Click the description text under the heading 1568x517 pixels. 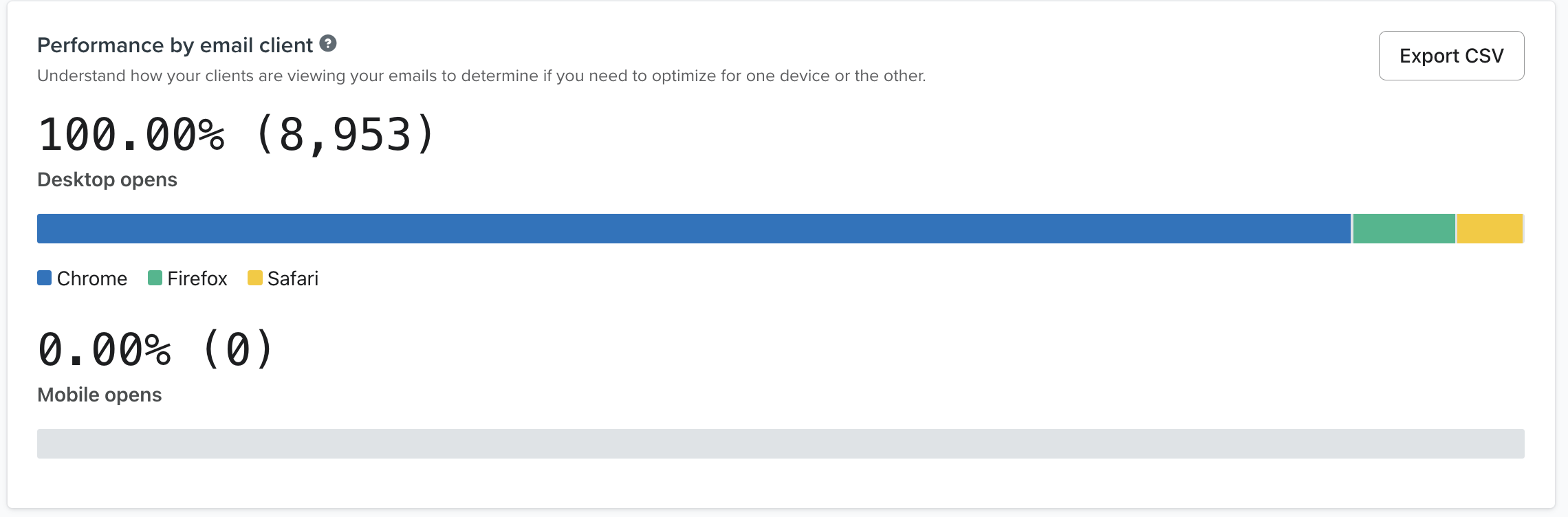tap(481, 76)
